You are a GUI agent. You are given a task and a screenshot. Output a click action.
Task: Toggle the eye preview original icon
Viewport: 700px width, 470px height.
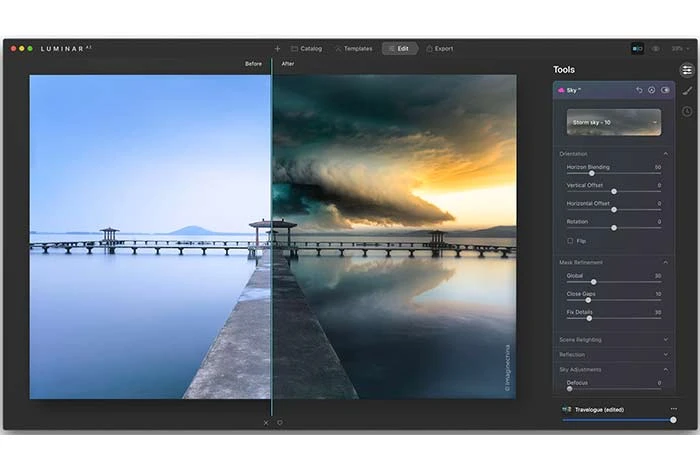(657, 48)
